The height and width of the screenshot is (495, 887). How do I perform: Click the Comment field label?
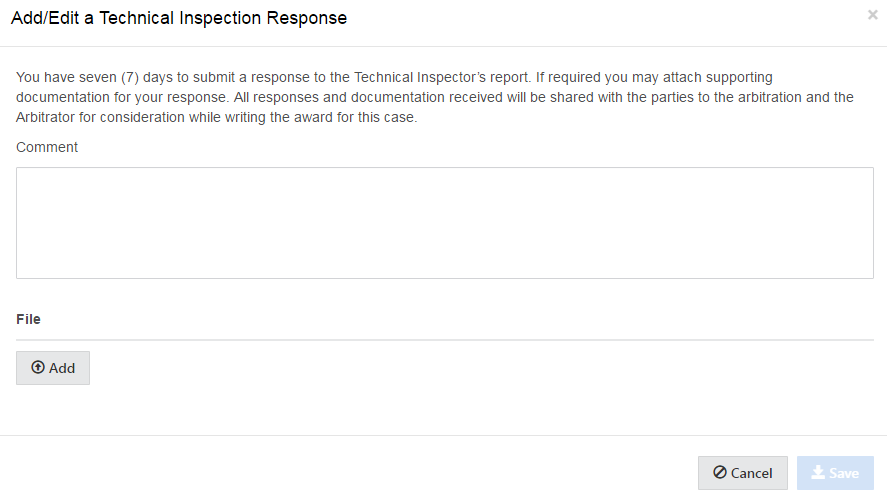coord(47,147)
